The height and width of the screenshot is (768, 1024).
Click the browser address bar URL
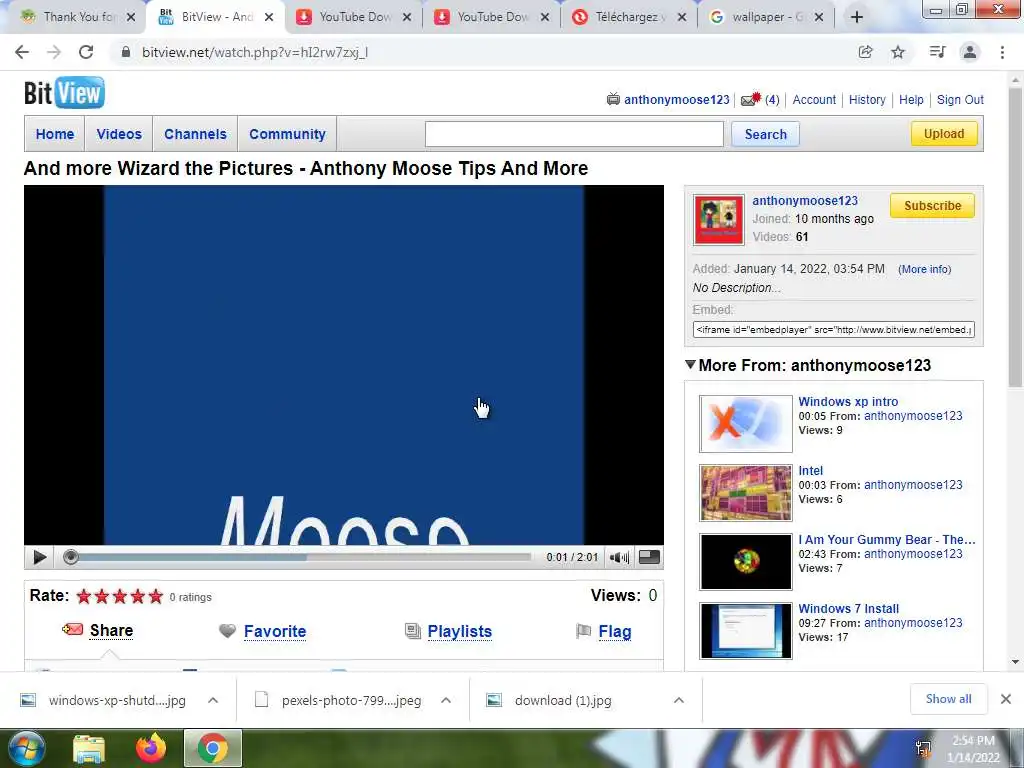(x=255, y=52)
